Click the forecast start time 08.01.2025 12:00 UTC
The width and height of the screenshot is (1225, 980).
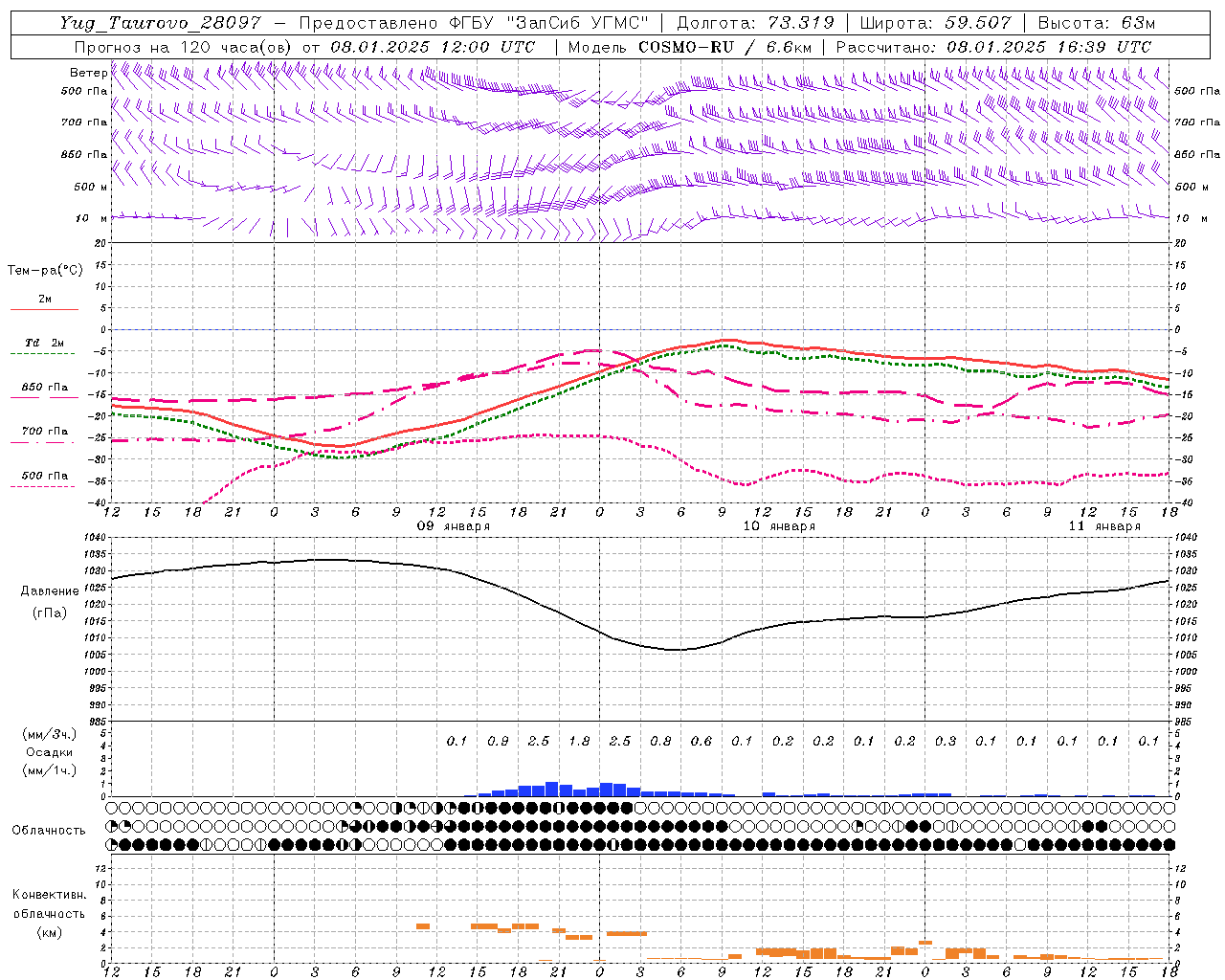click(433, 47)
